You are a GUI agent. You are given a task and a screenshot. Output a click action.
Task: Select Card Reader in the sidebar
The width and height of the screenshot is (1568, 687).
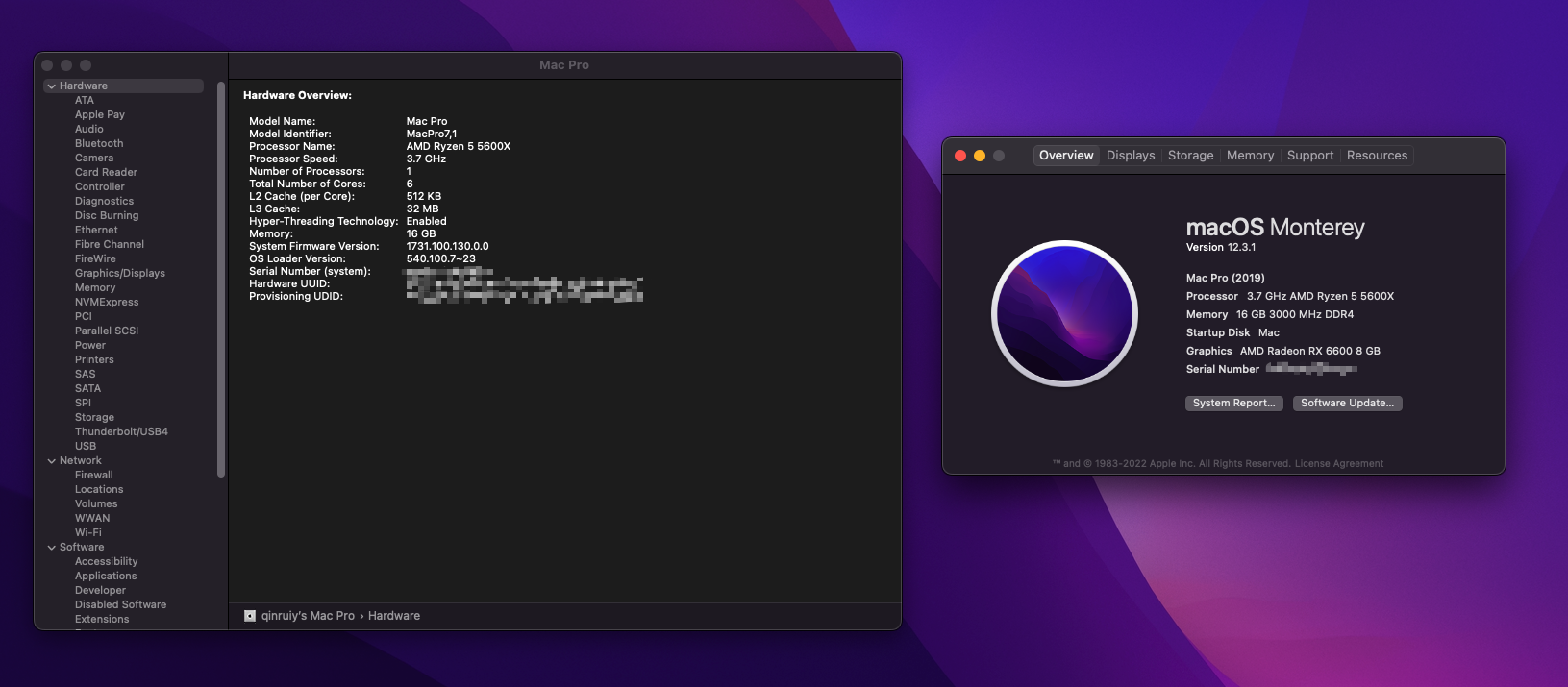pyautogui.click(x=106, y=173)
